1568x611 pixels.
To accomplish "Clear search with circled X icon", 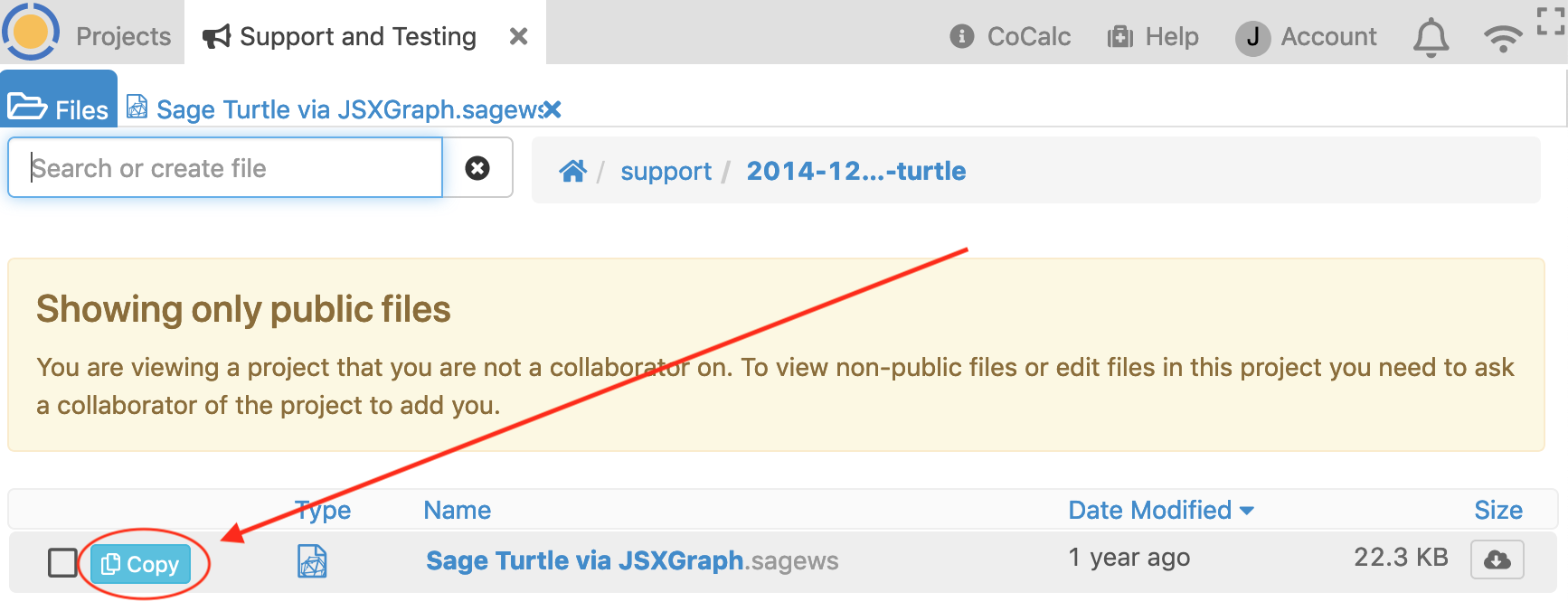I will point(477,168).
